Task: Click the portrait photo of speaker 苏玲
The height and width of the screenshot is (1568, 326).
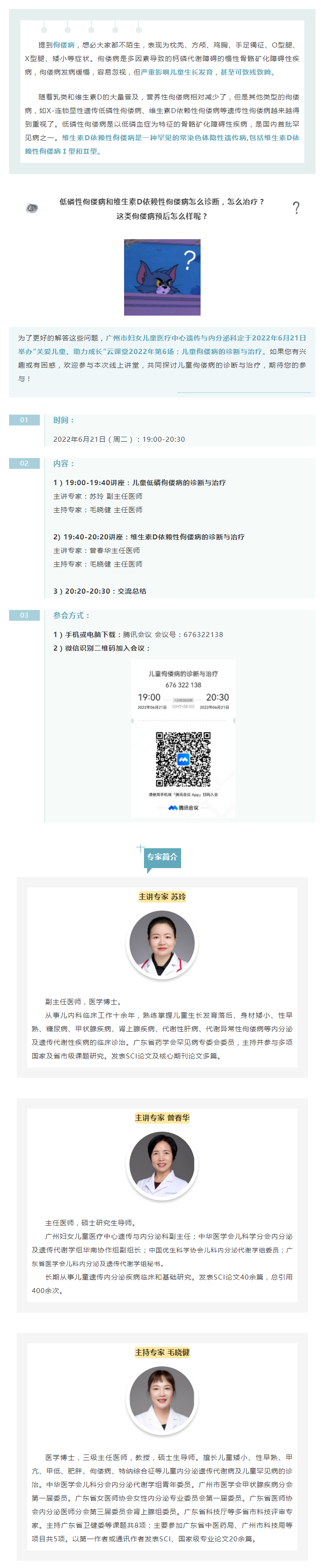Action: click(x=162, y=944)
